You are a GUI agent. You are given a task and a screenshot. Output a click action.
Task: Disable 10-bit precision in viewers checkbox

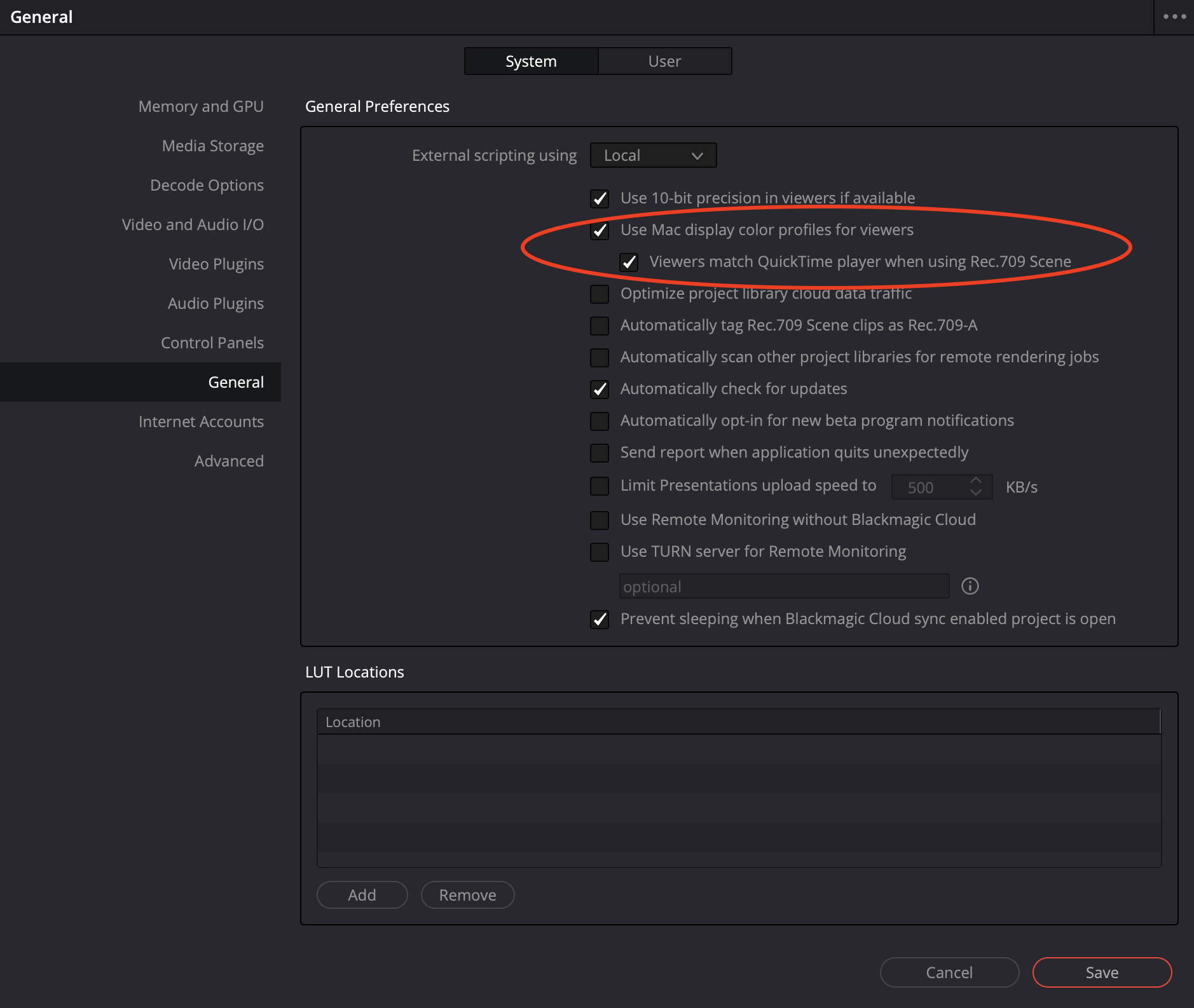600,199
